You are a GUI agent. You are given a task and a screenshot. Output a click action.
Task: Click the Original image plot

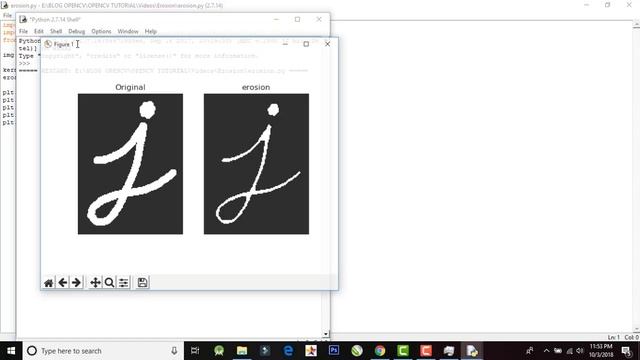point(130,164)
